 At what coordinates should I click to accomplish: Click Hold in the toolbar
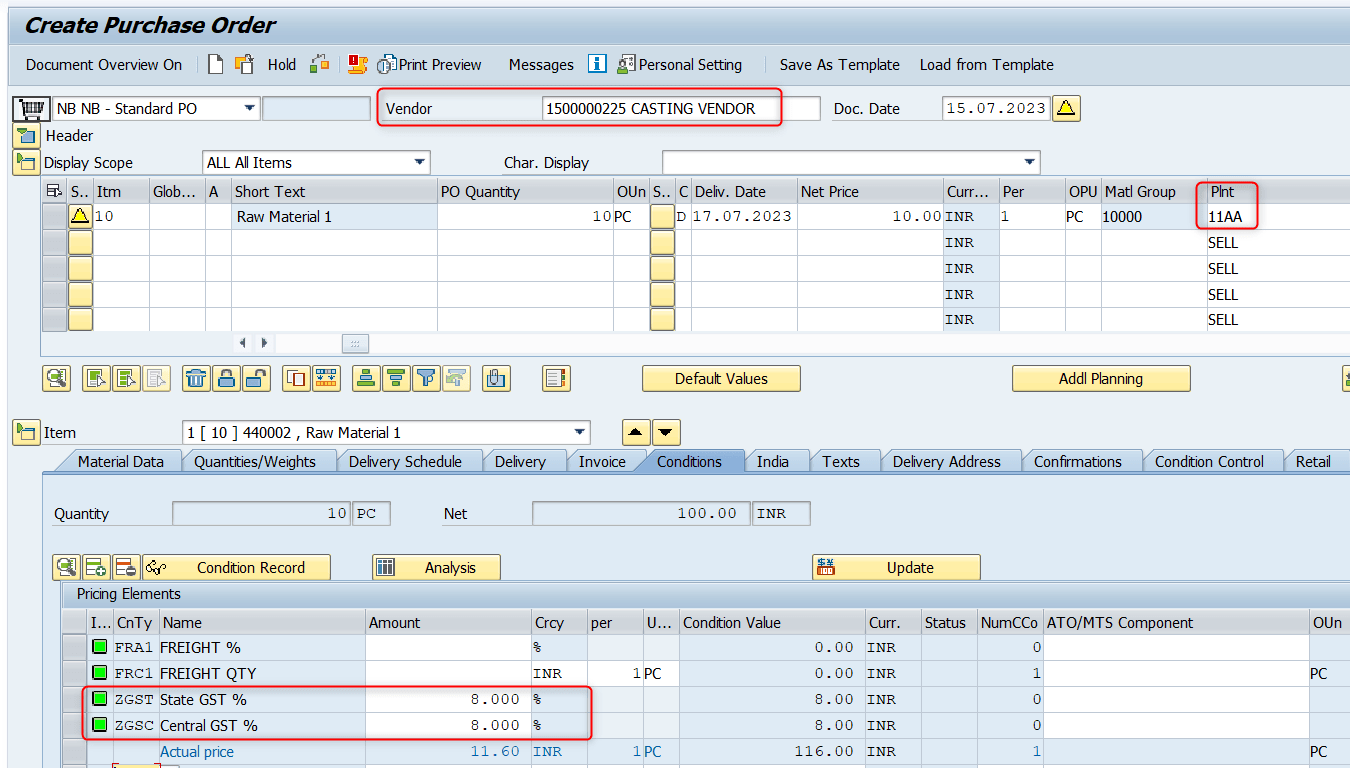pos(281,64)
